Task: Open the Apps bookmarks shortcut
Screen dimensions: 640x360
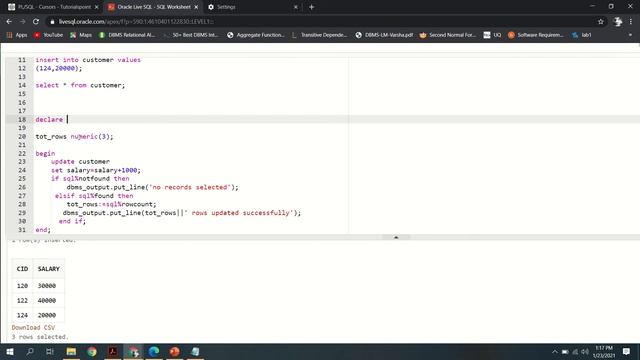Action: point(17,35)
